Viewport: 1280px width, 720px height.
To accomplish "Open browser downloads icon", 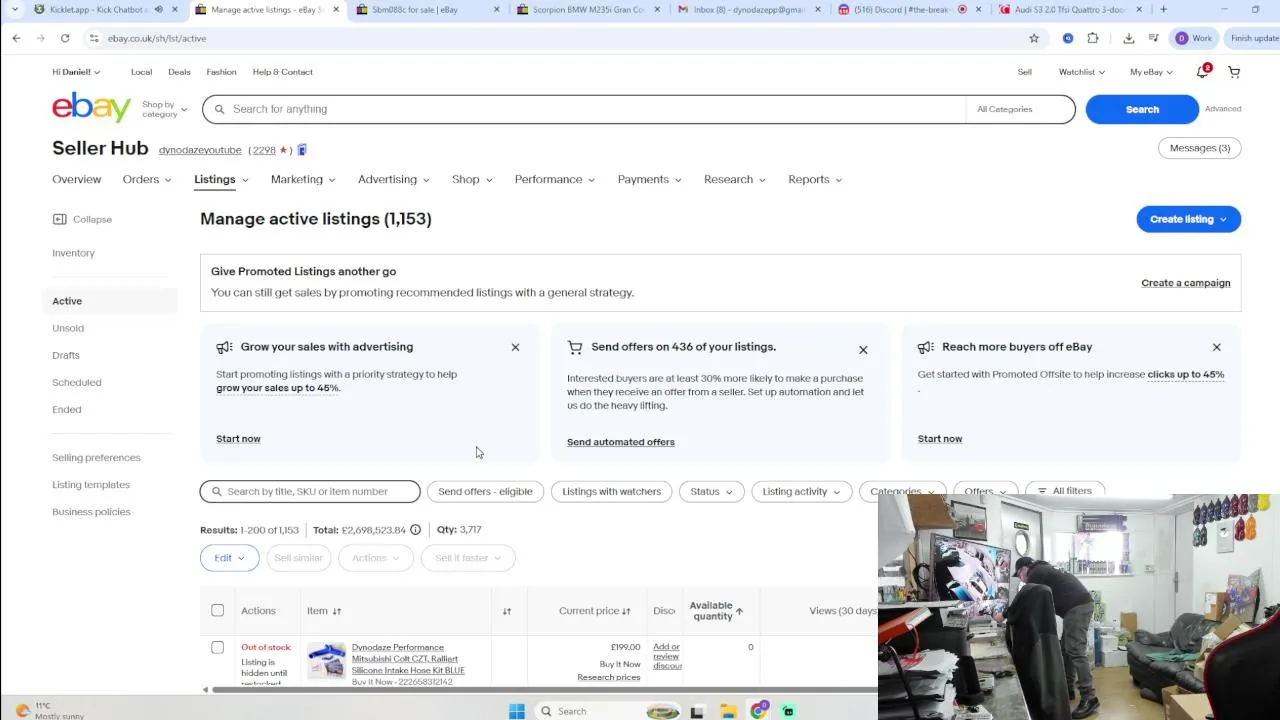I will 1128,38.
